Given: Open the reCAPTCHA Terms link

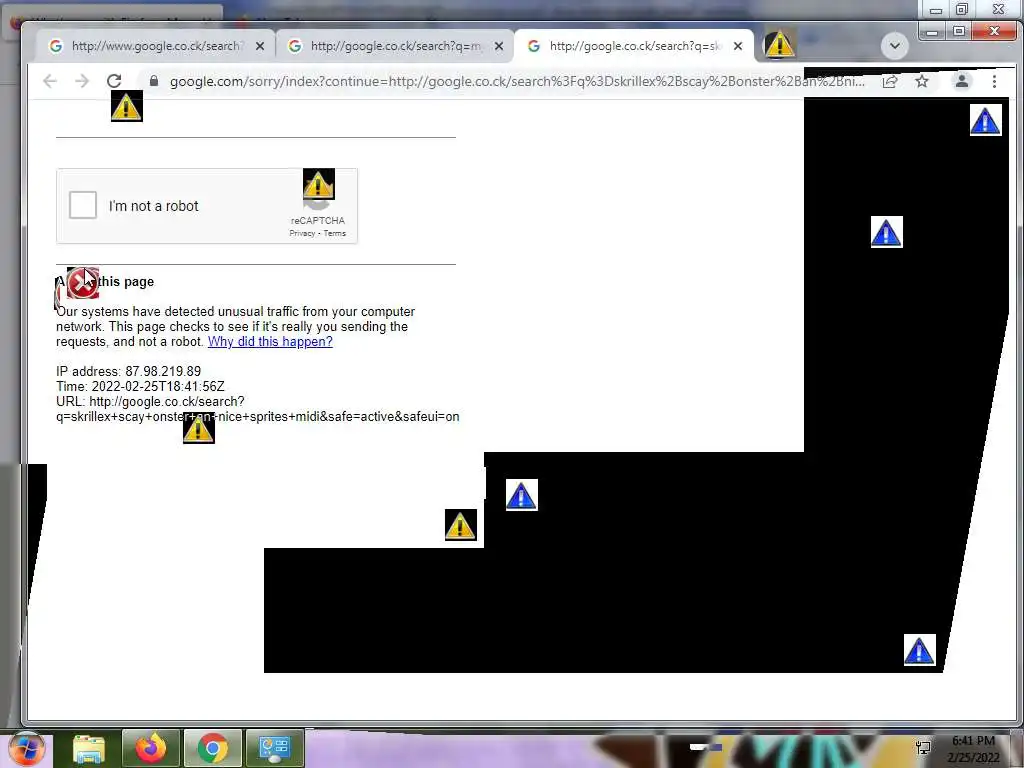Looking at the screenshot, I should 335,233.
